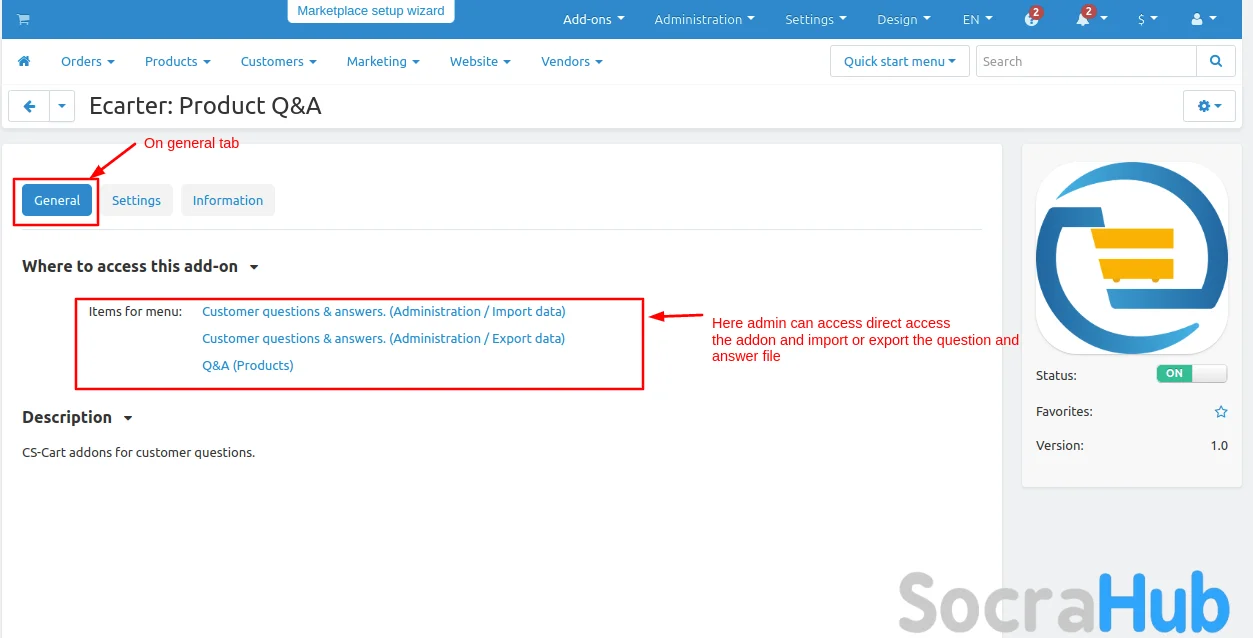Open the Products menu
Screen dimensions: 1253x638
point(177,61)
